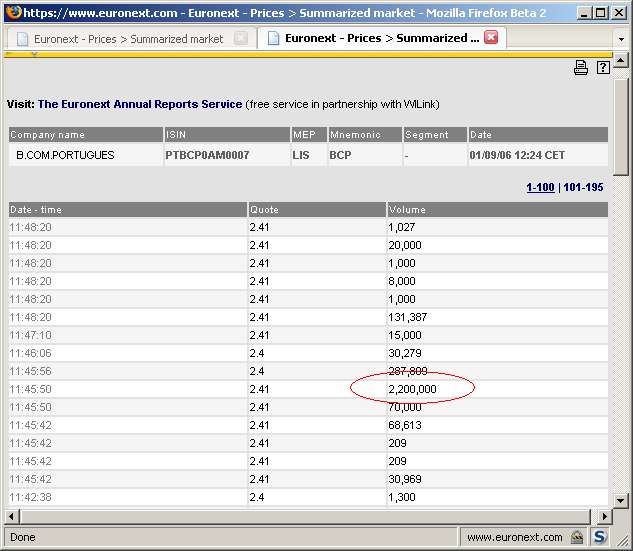
Task: Click the page scroll up arrow
Action: click(x=620, y=61)
